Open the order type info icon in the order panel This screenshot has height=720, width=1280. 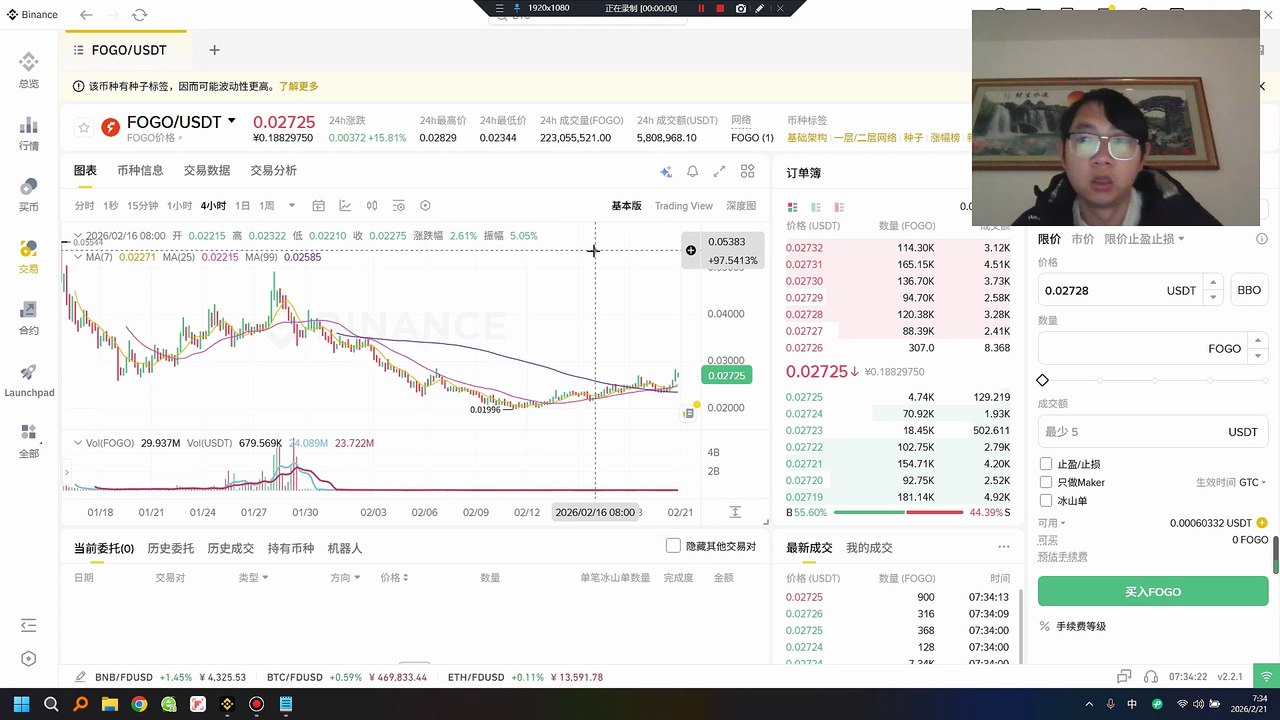(x=1262, y=239)
